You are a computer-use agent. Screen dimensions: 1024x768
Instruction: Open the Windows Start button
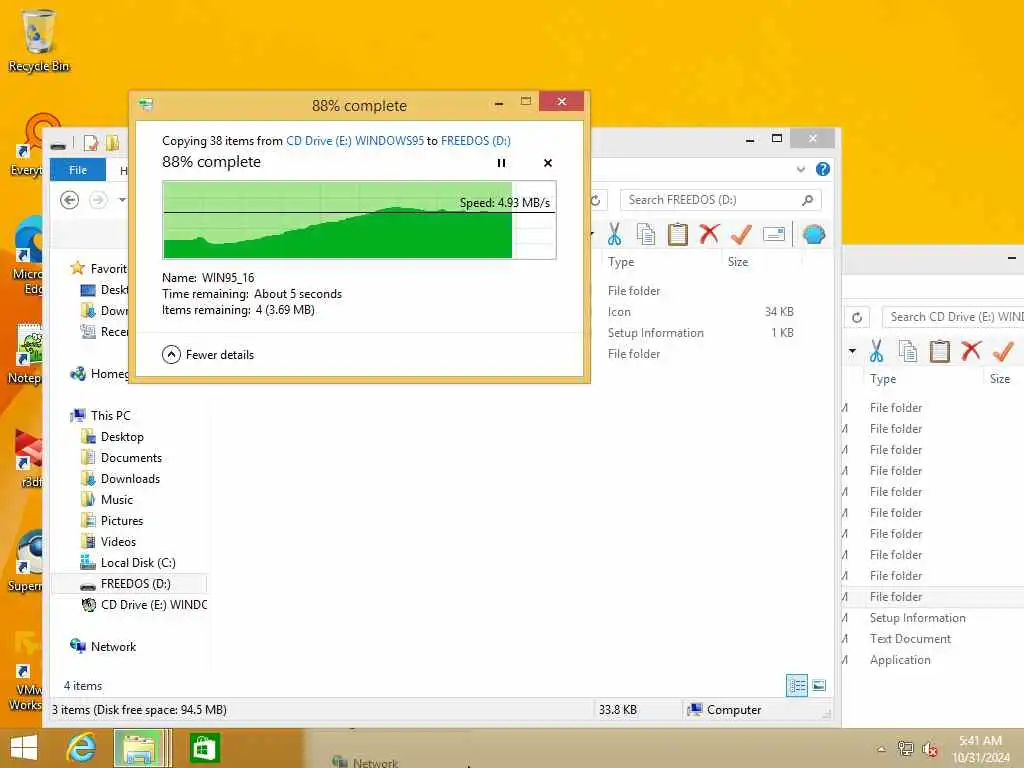click(24, 748)
